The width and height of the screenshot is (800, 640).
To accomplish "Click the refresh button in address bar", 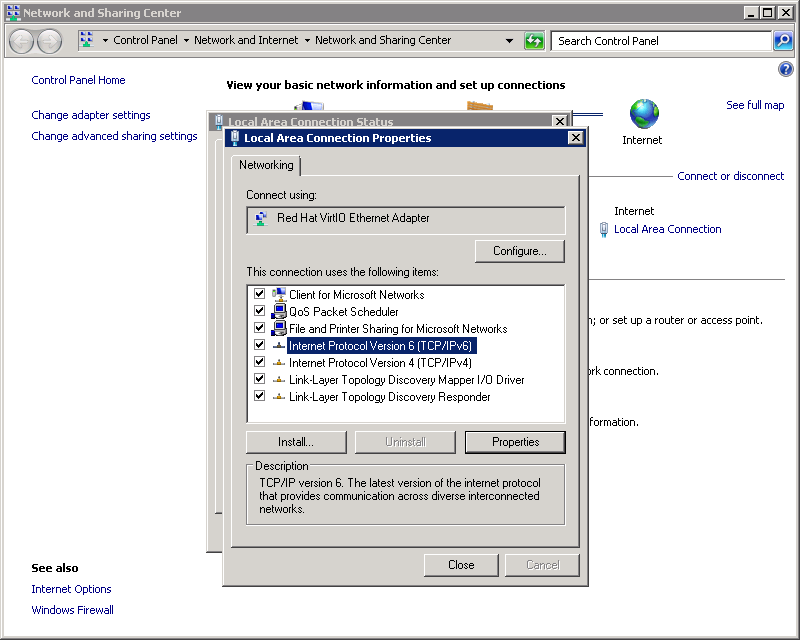I will 535,41.
